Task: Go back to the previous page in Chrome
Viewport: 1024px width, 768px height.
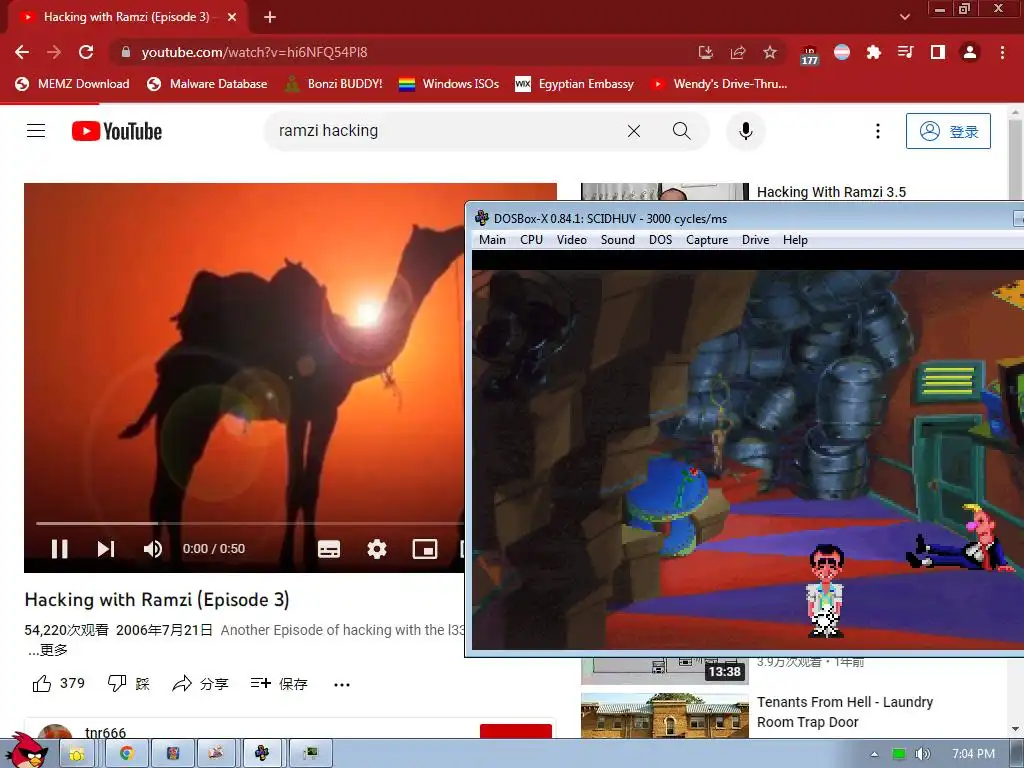Action: tap(22, 52)
